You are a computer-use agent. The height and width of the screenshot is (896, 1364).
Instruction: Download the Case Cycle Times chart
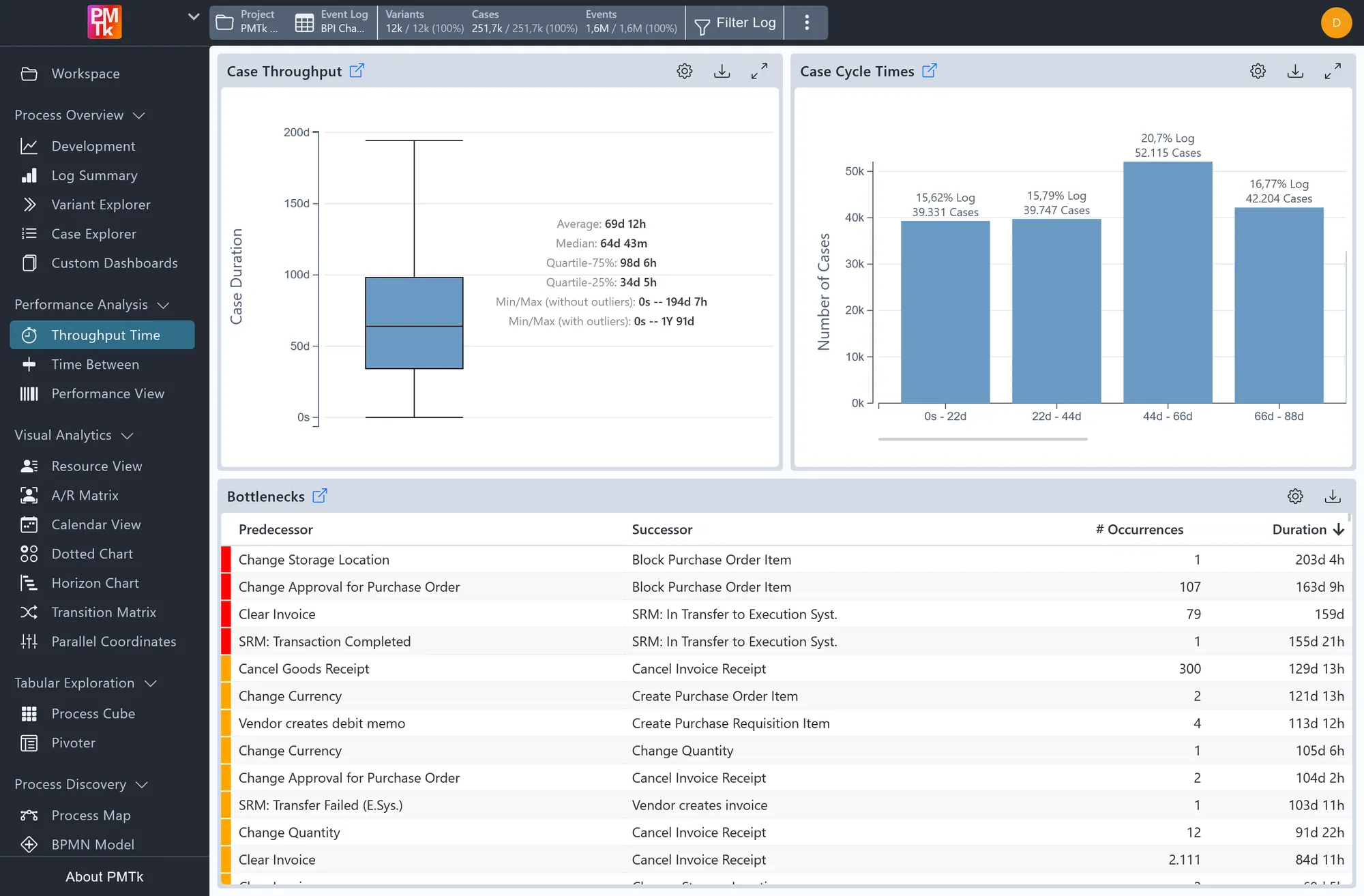tap(1295, 71)
